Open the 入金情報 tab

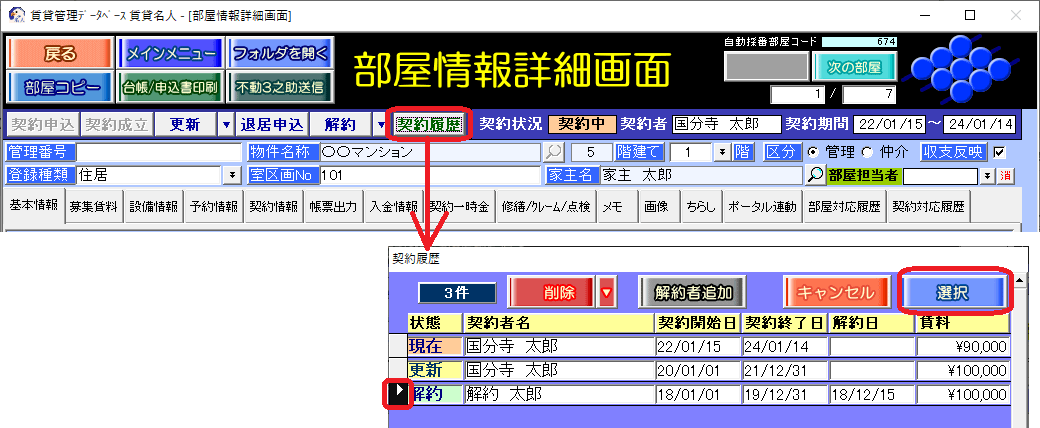pos(393,207)
